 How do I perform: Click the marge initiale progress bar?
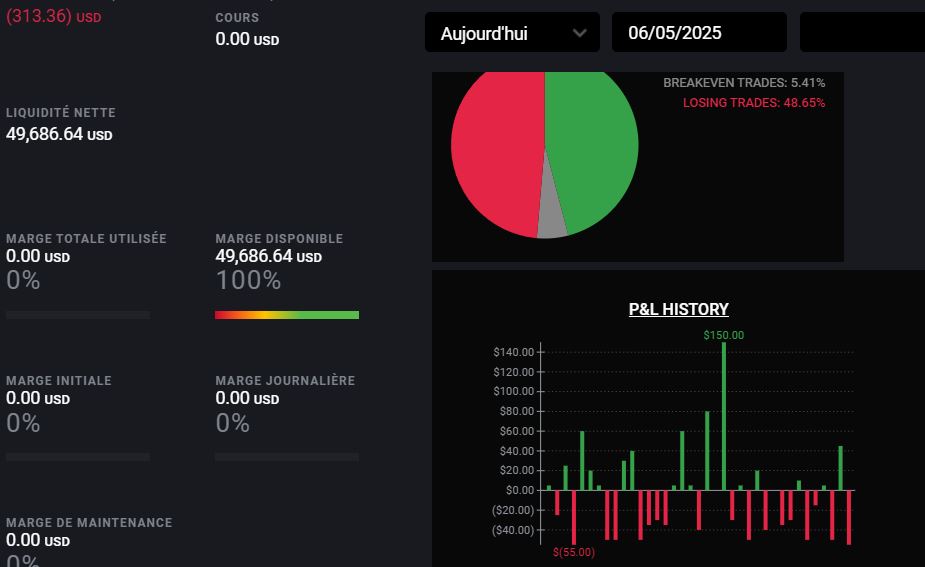78,457
